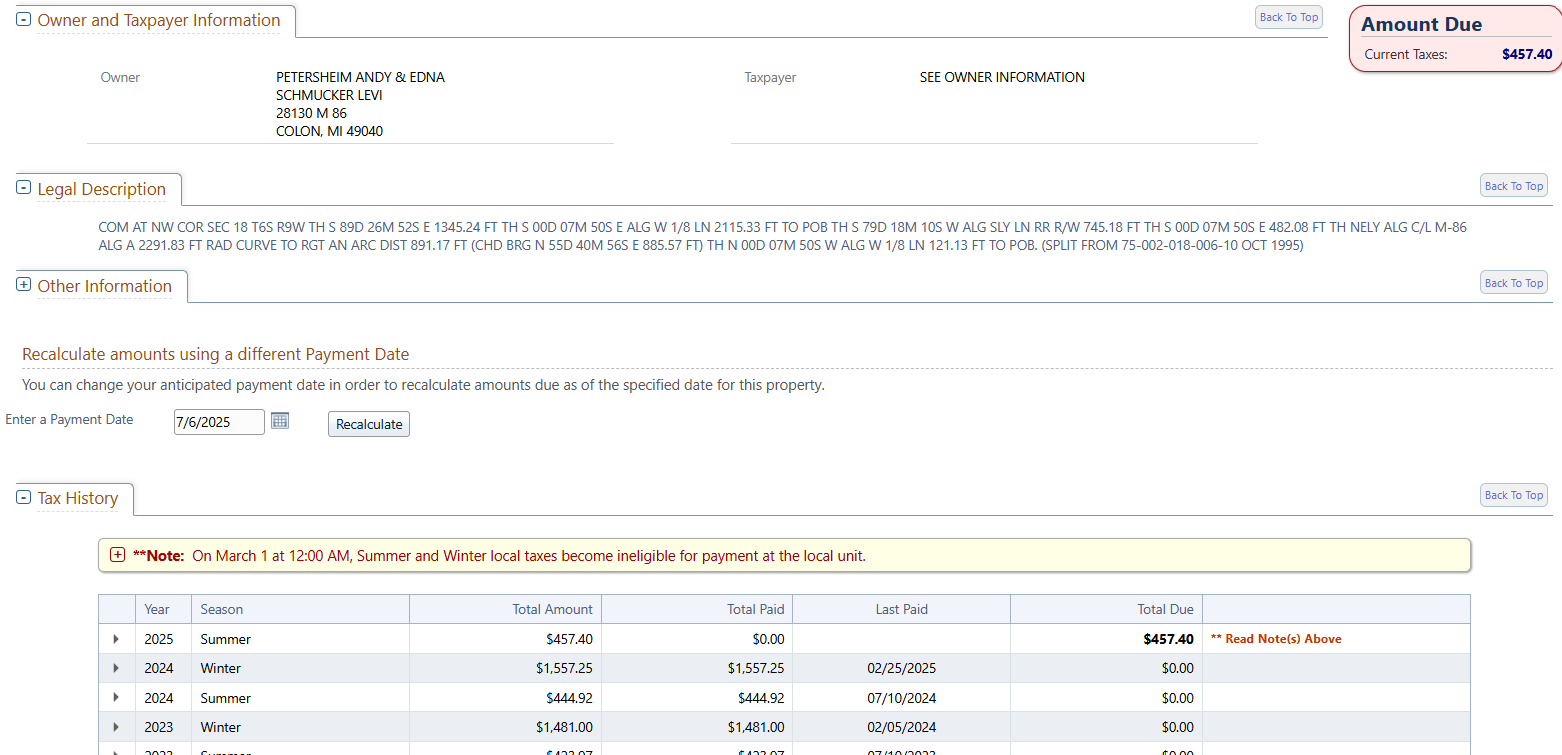Click the Total Amount column header
This screenshot has width=1562, height=755.
(x=553, y=609)
